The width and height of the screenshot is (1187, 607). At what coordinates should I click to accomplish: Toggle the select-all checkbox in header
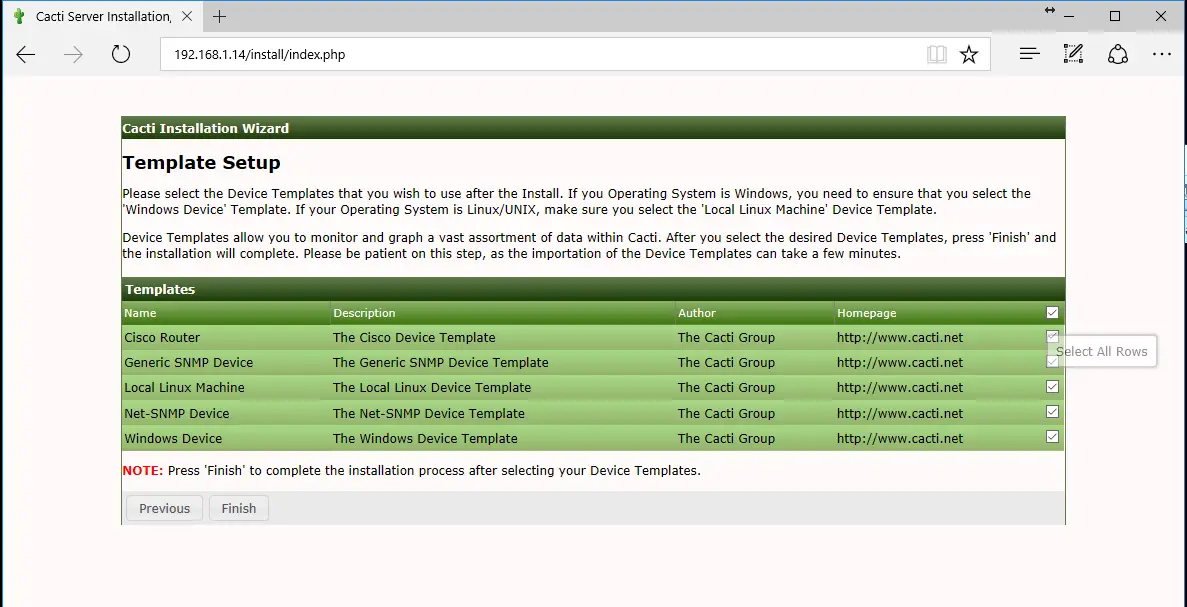coord(1052,313)
